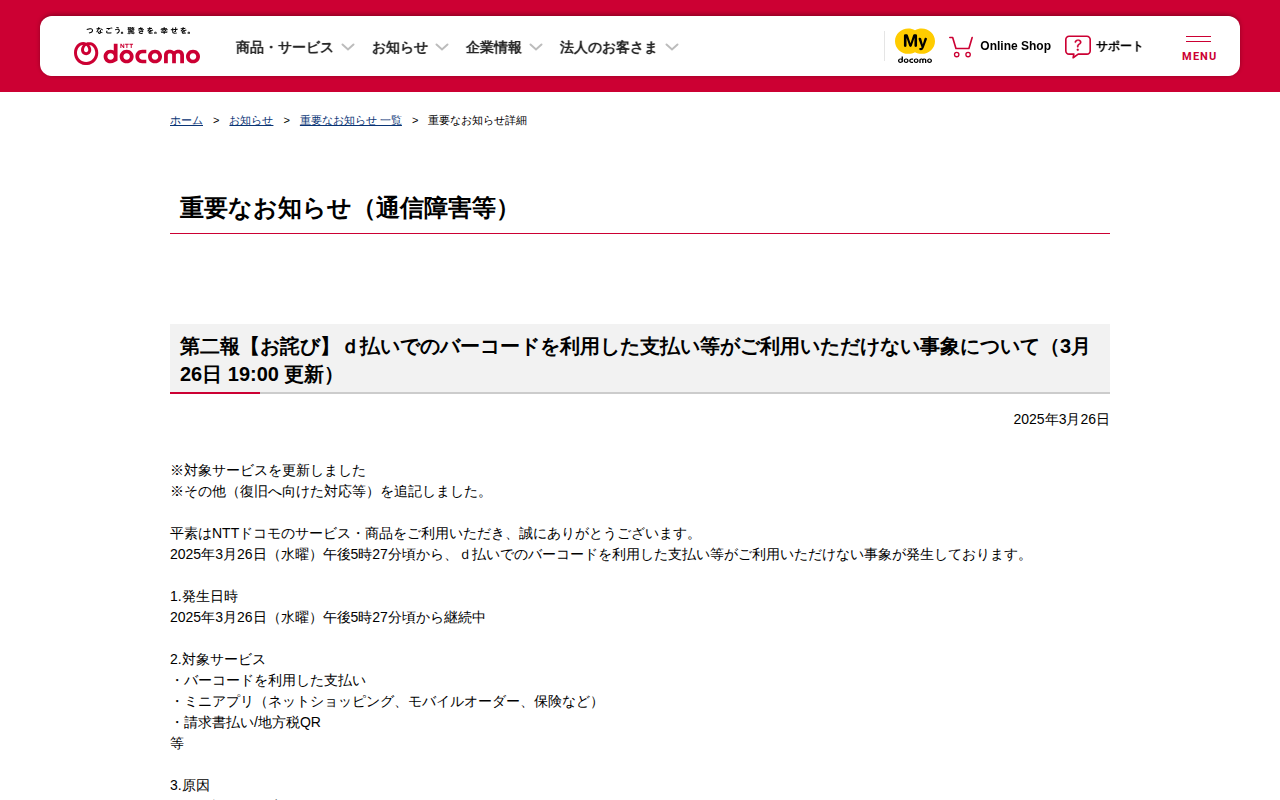Screen dimensions: 1280x800
Task: Expand the 企業情報 chevron
Action: (536, 47)
